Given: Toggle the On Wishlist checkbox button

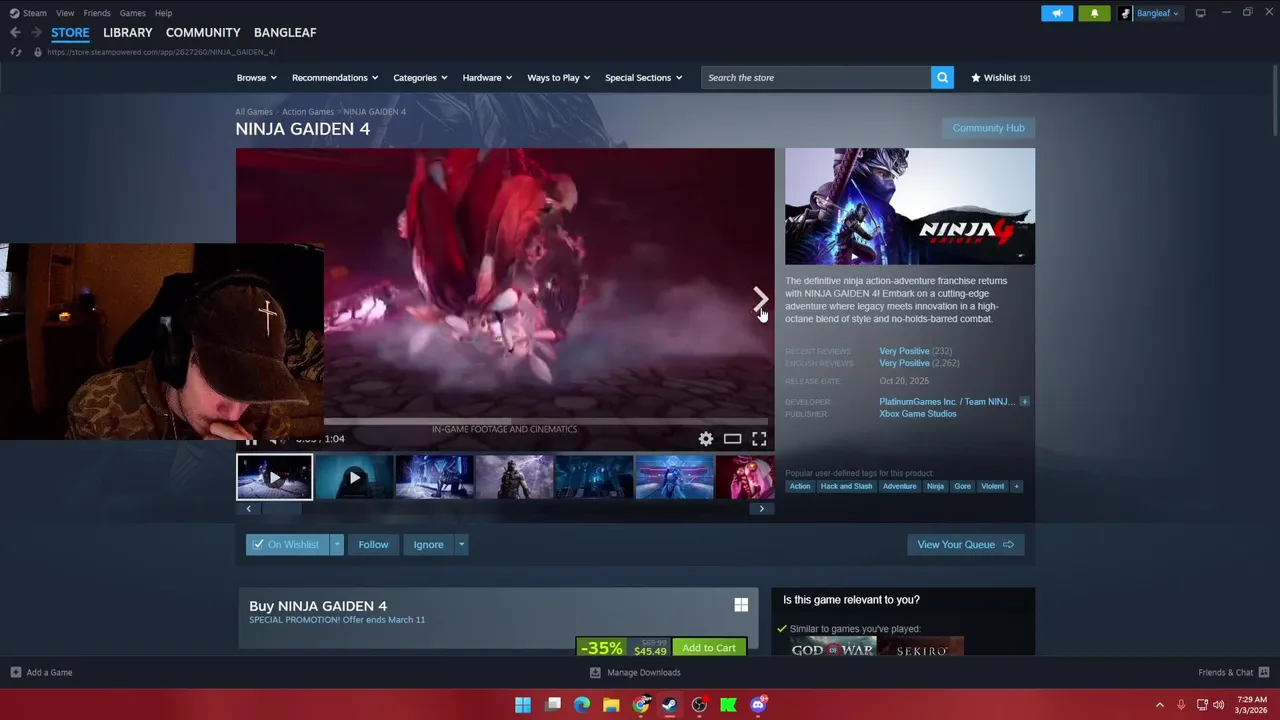Looking at the screenshot, I should [x=287, y=545].
